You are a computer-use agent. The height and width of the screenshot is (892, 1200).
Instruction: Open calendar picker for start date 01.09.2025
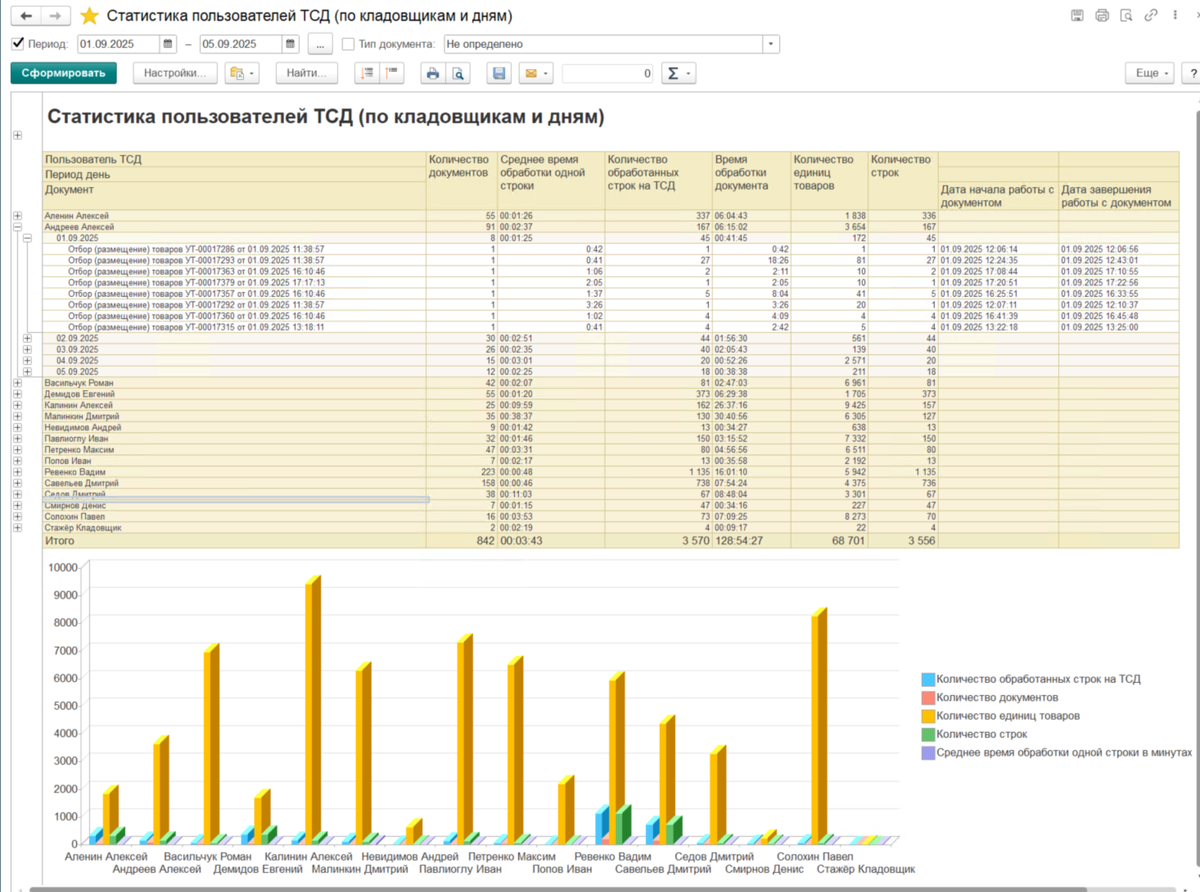(168, 44)
